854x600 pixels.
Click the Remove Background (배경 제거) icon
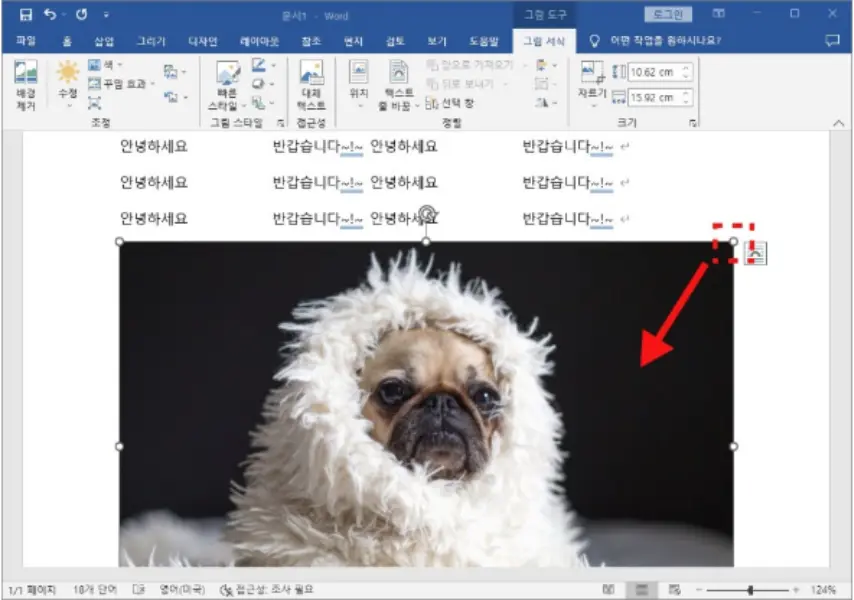click(x=26, y=84)
